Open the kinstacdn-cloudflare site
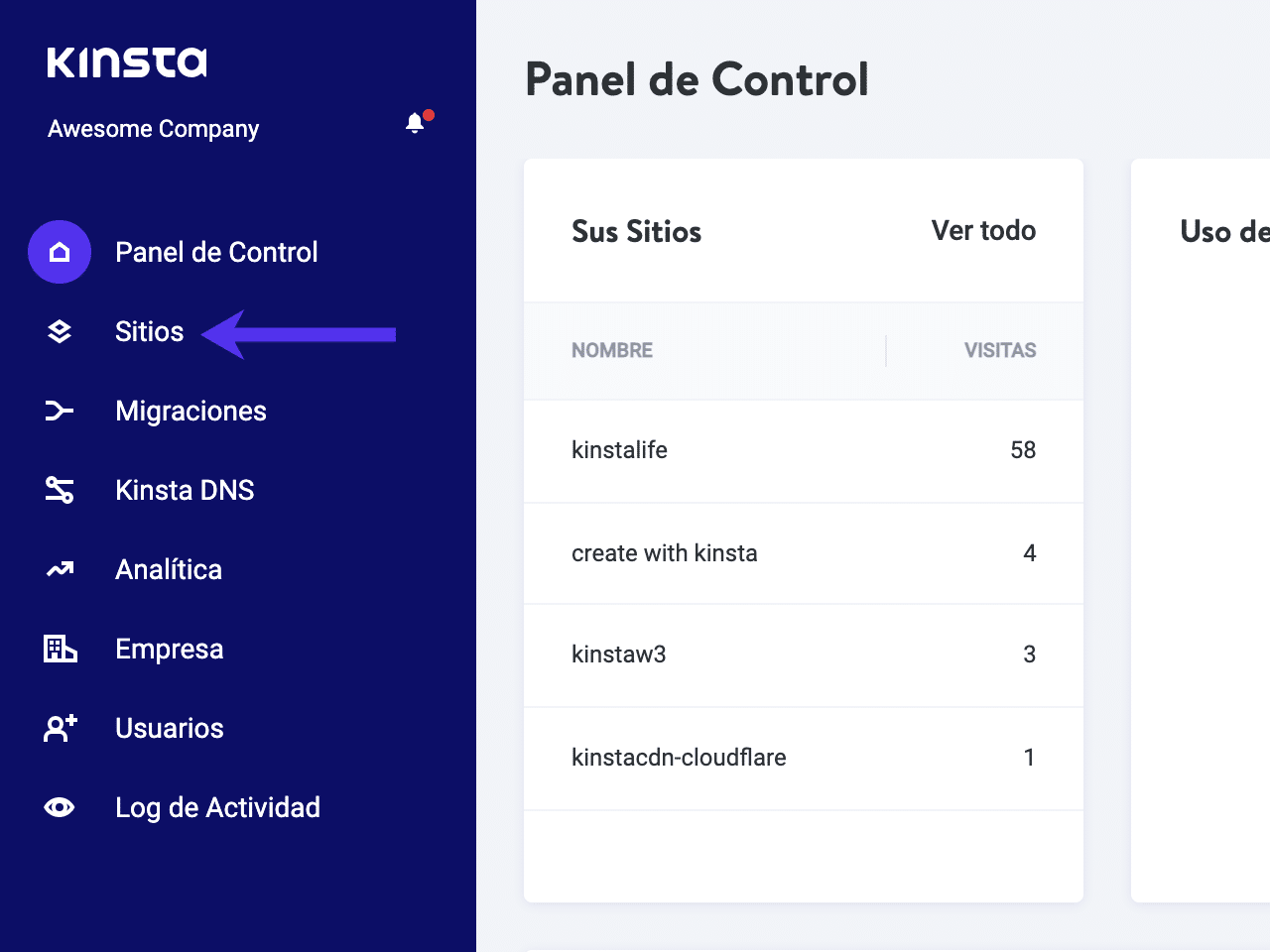This screenshot has height=952, width=1270. [x=679, y=758]
